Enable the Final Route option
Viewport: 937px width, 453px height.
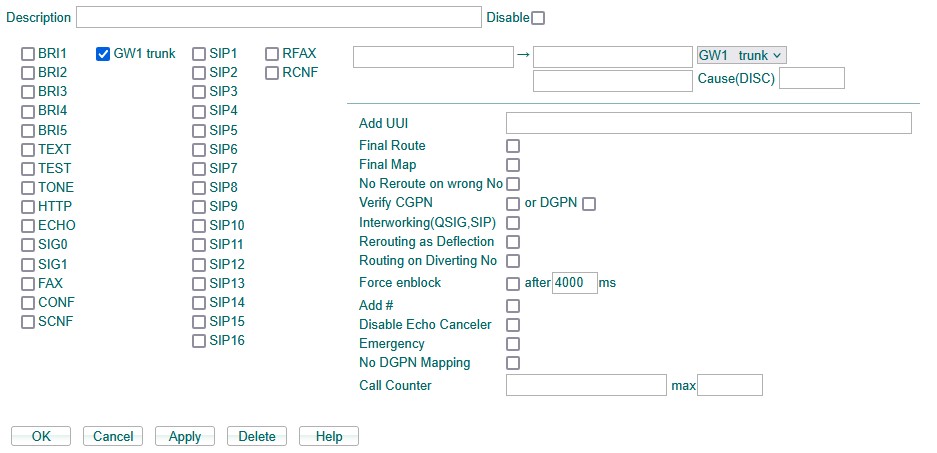tap(513, 146)
